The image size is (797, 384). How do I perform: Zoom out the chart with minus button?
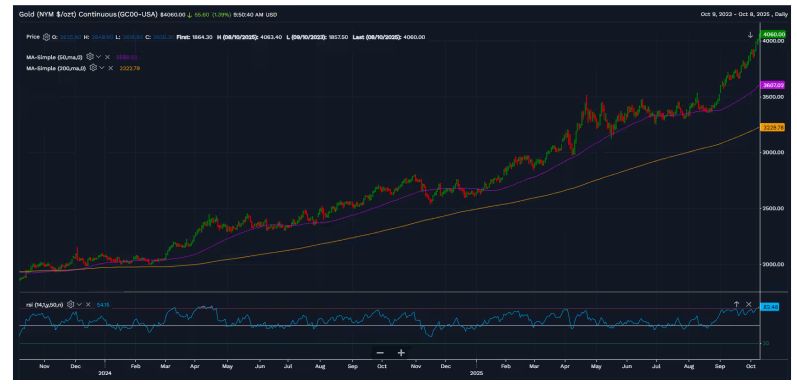pyautogui.click(x=380, y=352)
